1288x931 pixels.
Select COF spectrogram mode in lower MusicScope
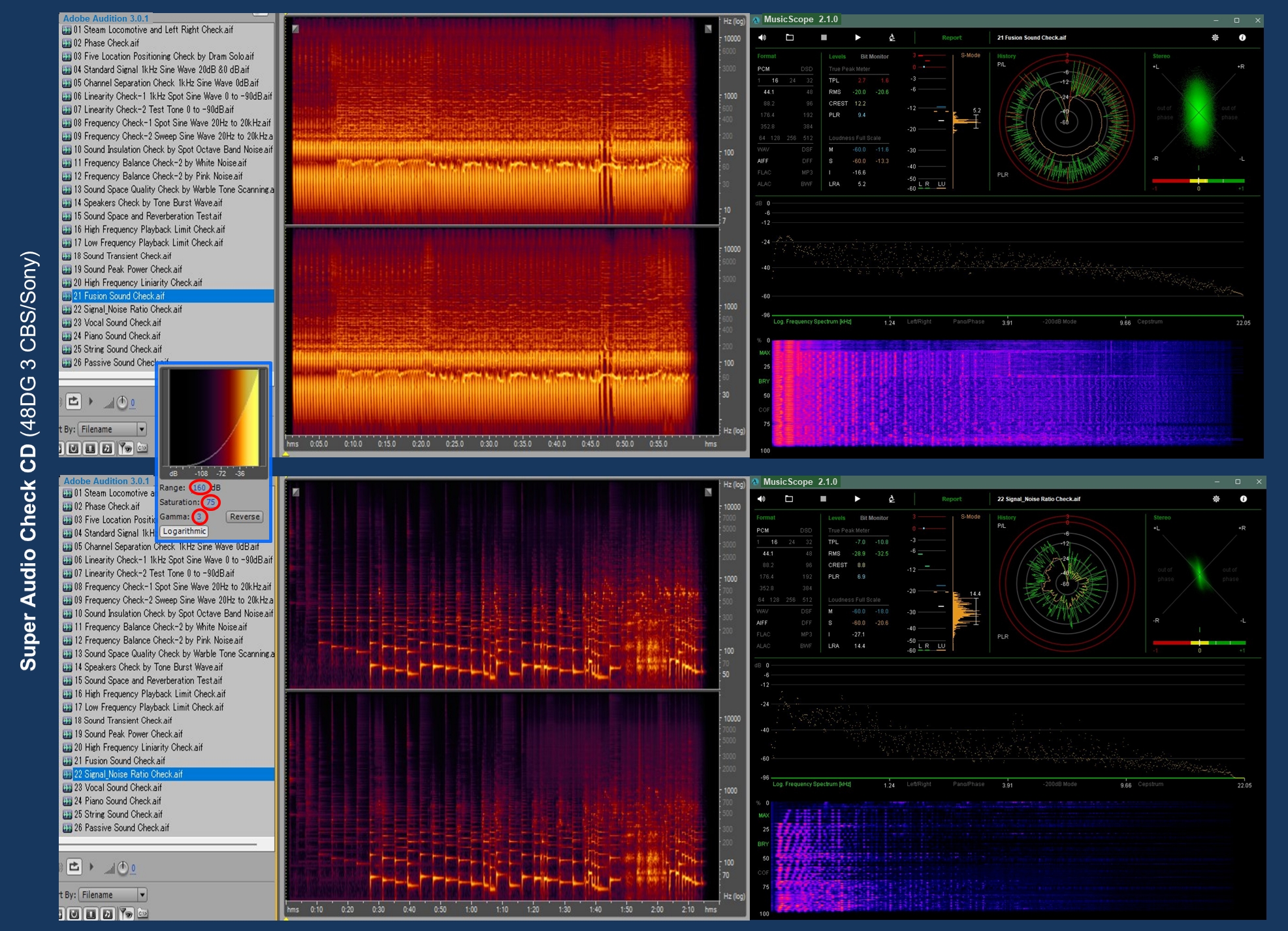coord(764,873)
